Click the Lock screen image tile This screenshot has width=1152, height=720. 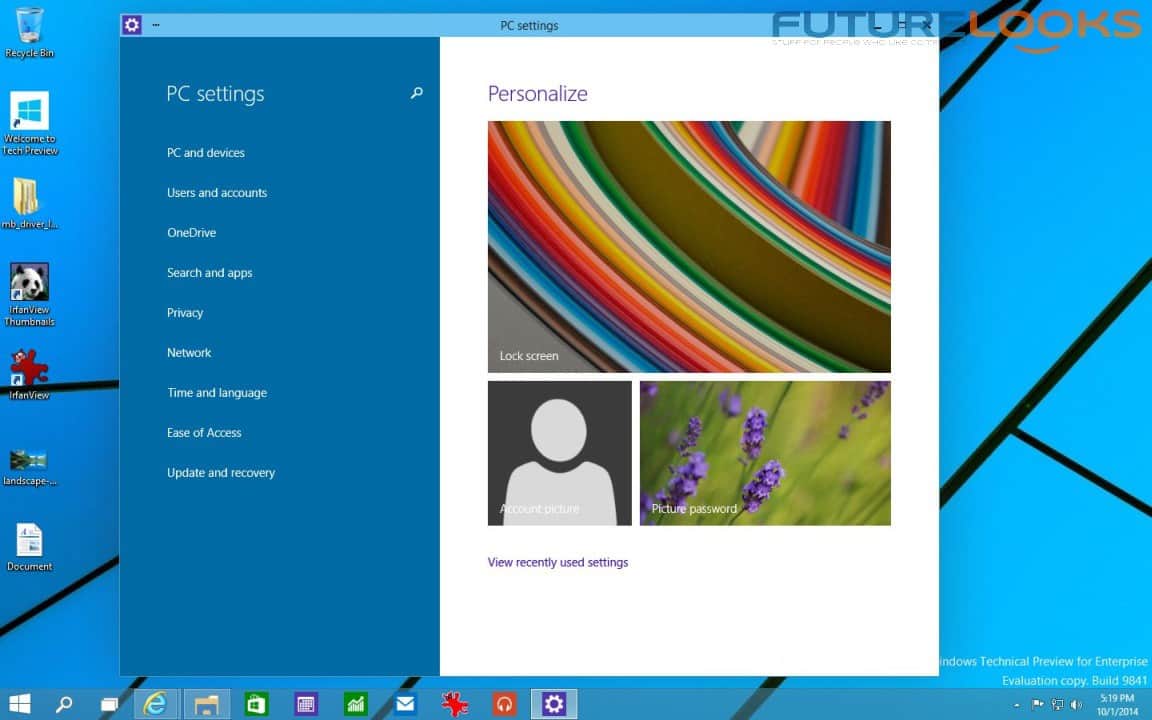click(x=689, y=247)
